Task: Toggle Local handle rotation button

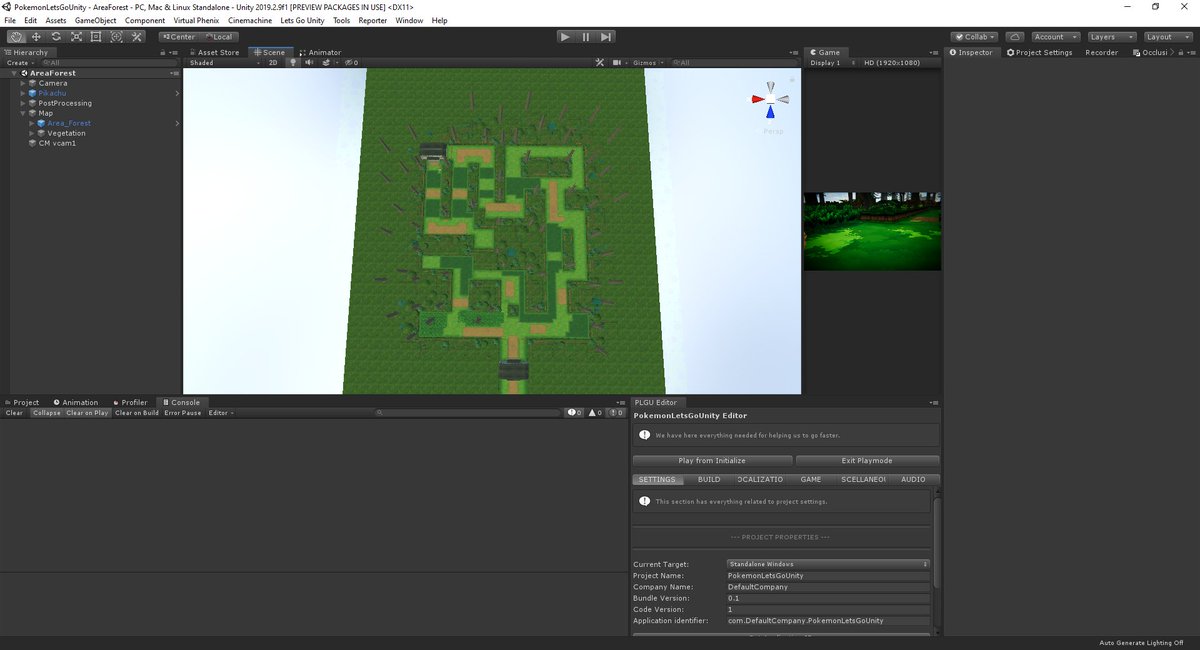Action: pos(218,37)
